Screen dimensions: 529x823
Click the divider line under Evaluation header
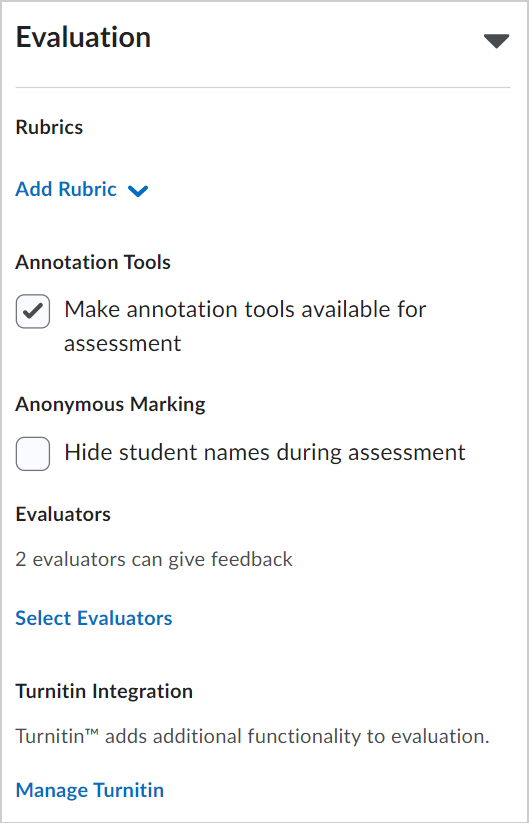tap(263, 87)
